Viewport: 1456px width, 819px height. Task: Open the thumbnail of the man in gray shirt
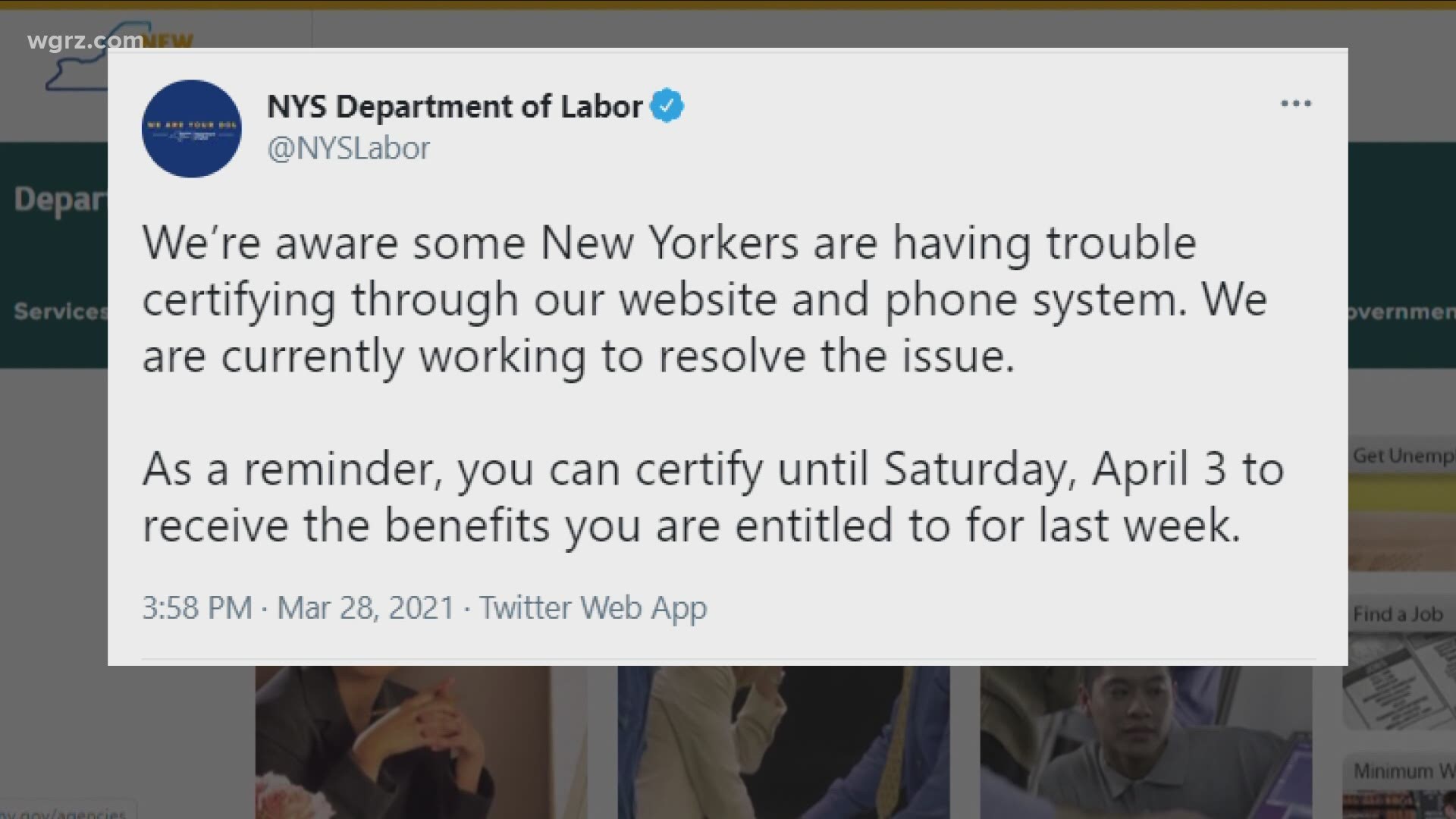click(x=1145, y=742)
